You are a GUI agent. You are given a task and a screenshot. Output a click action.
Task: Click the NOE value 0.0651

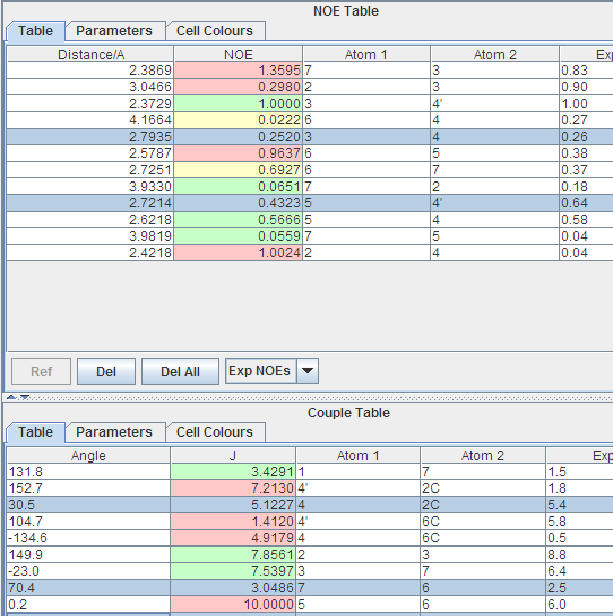click(x=238, y=186)
